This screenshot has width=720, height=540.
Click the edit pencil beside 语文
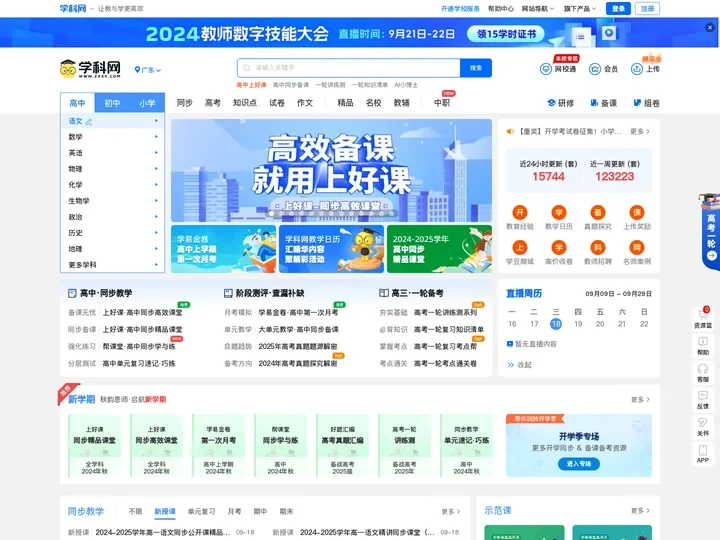click(x=89, y=122)
